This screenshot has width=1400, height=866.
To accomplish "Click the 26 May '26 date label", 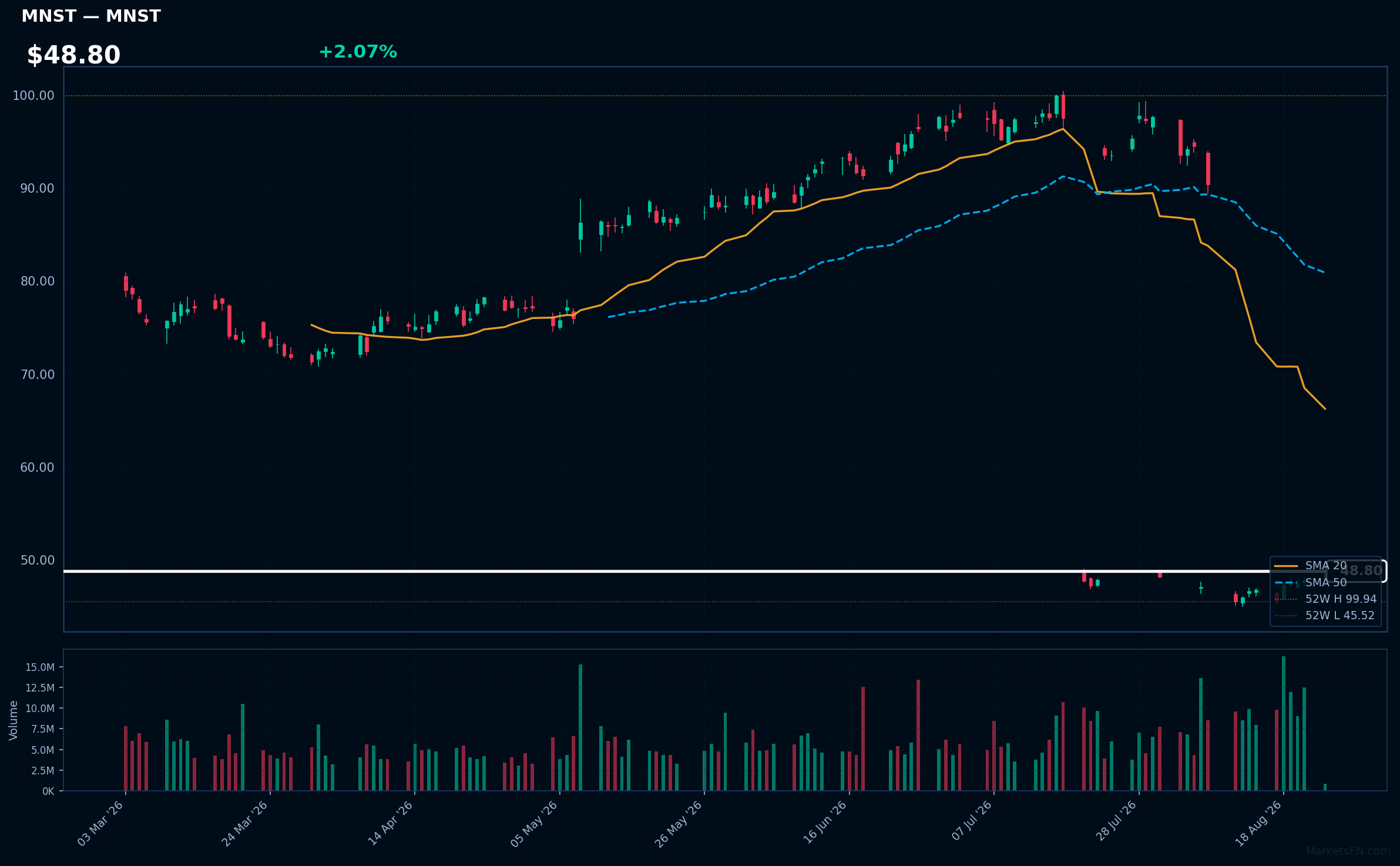I will click(679, 824).
